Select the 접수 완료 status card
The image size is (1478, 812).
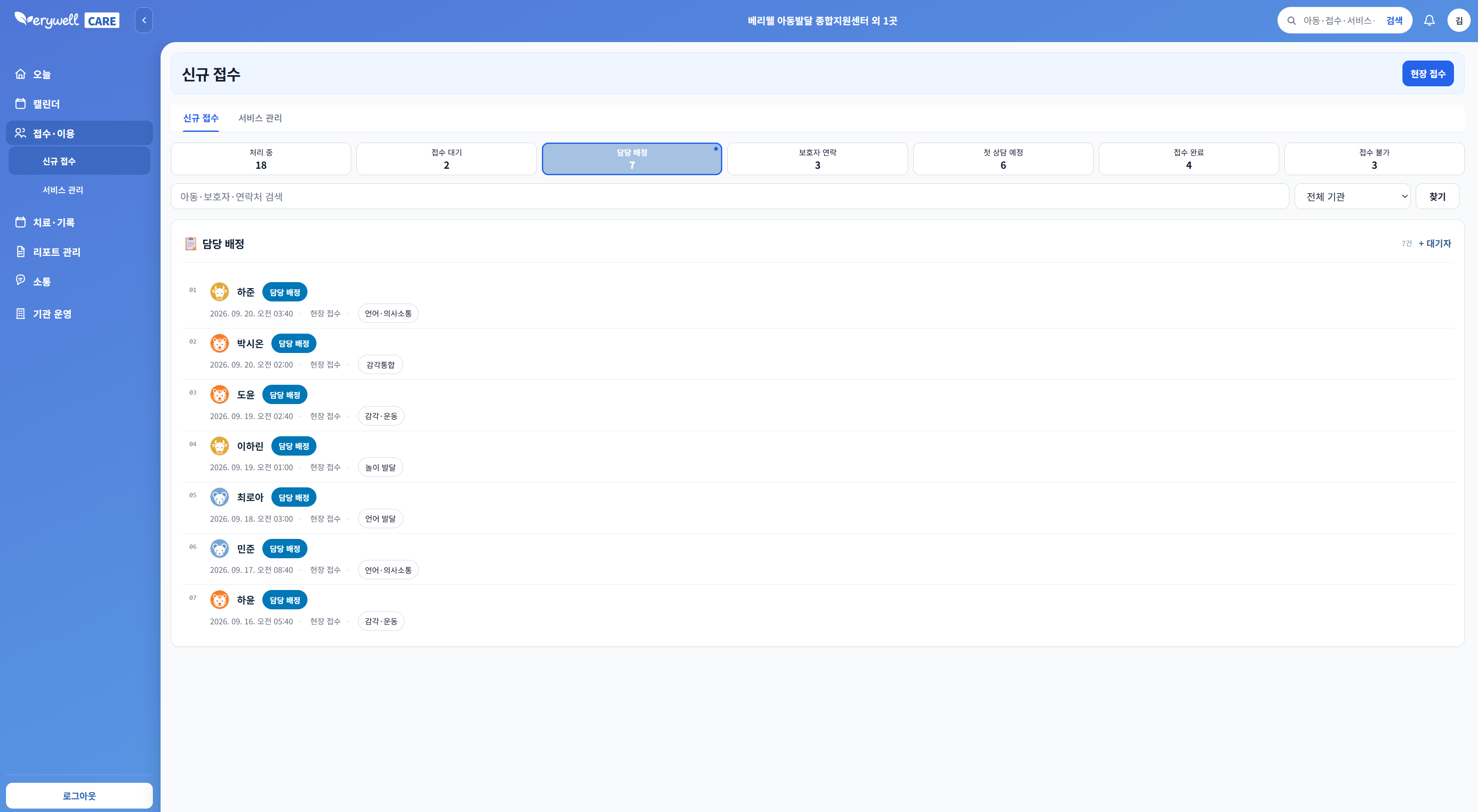[x=1189, y=159]
